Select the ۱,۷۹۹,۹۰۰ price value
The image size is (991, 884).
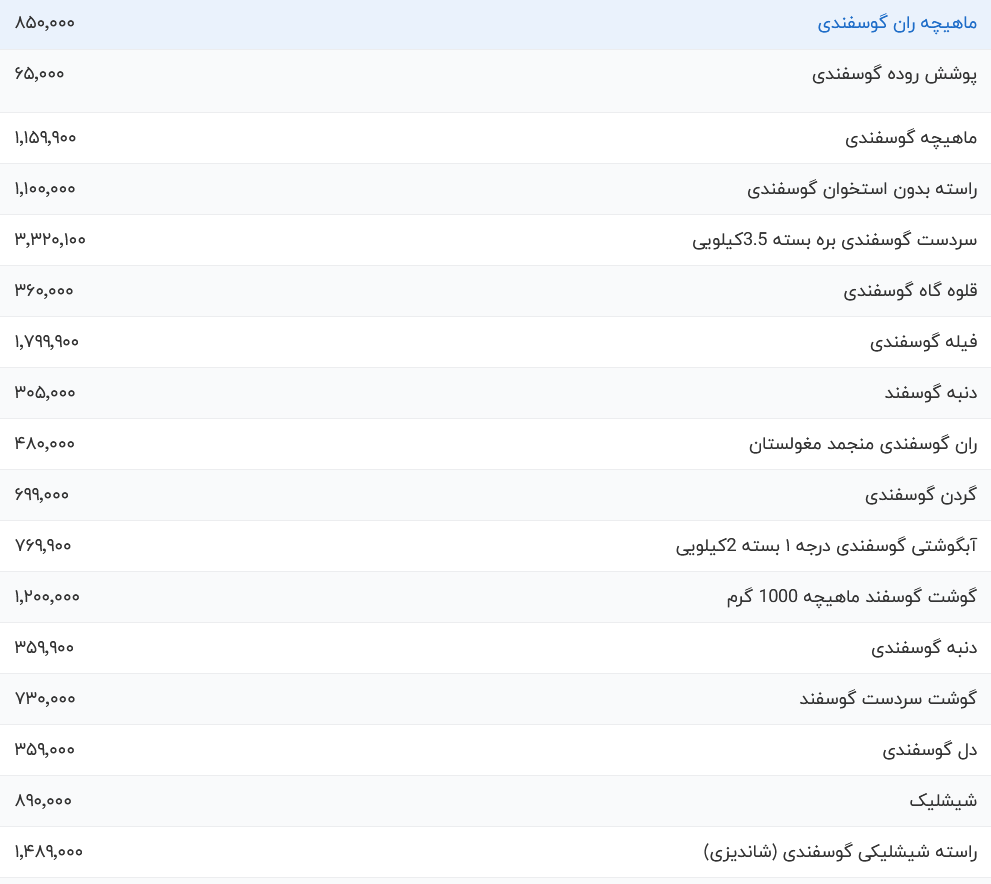tap(46, 341)
